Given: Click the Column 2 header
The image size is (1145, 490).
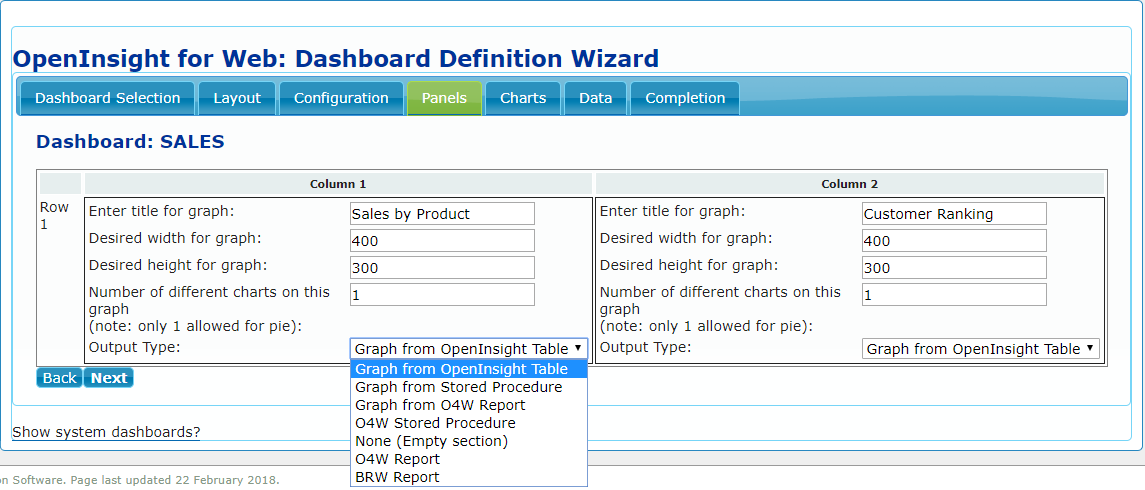Looking at the screenshot, I should 849,184.
